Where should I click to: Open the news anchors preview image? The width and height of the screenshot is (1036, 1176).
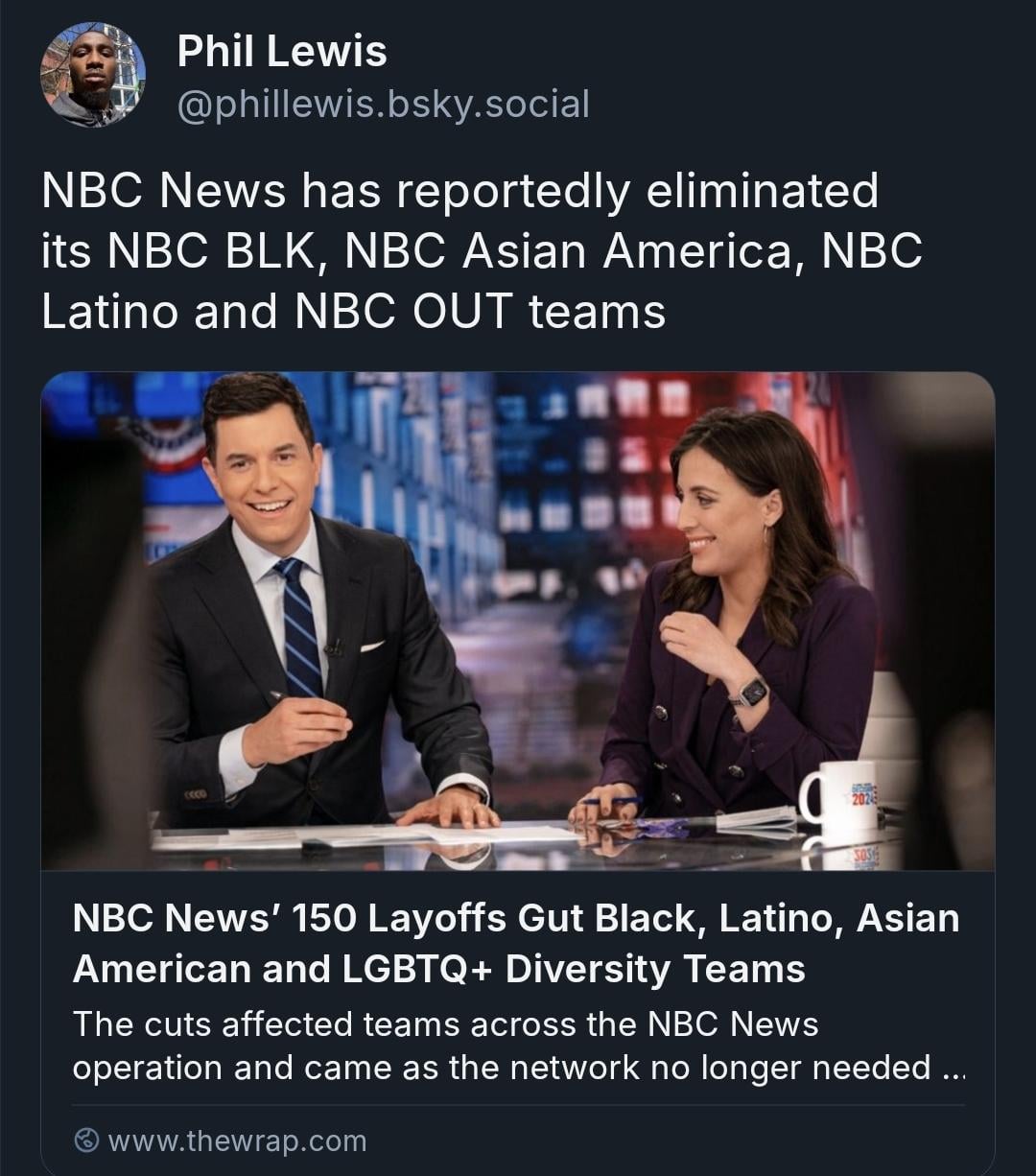[518, 621]
